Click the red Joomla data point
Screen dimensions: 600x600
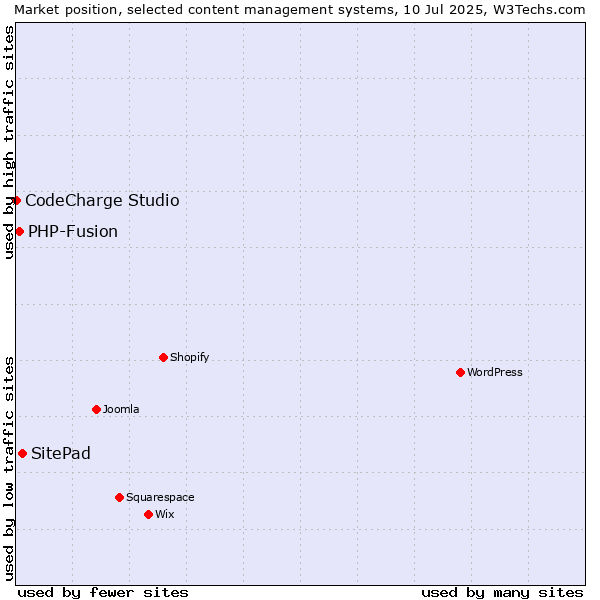(x=96, y=409)
